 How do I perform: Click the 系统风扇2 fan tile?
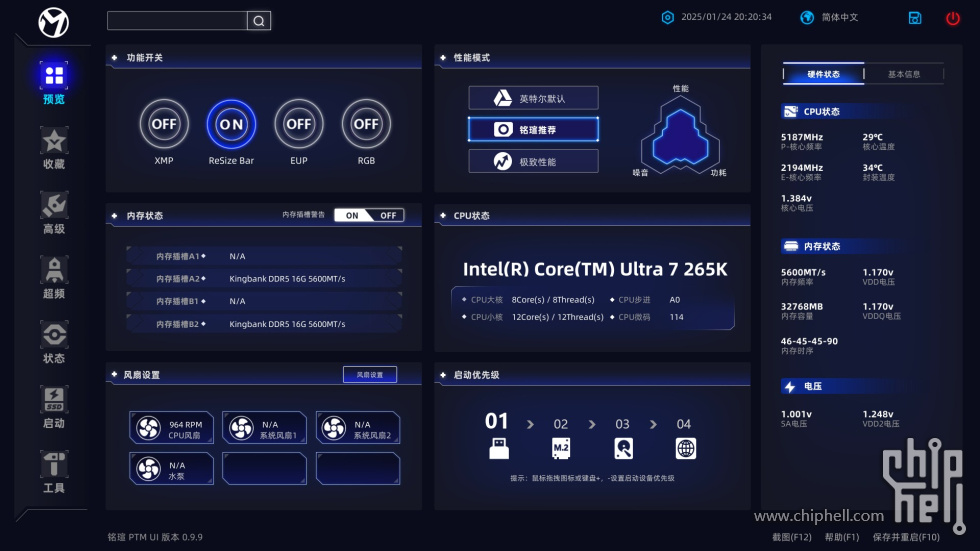coord(358,428)
